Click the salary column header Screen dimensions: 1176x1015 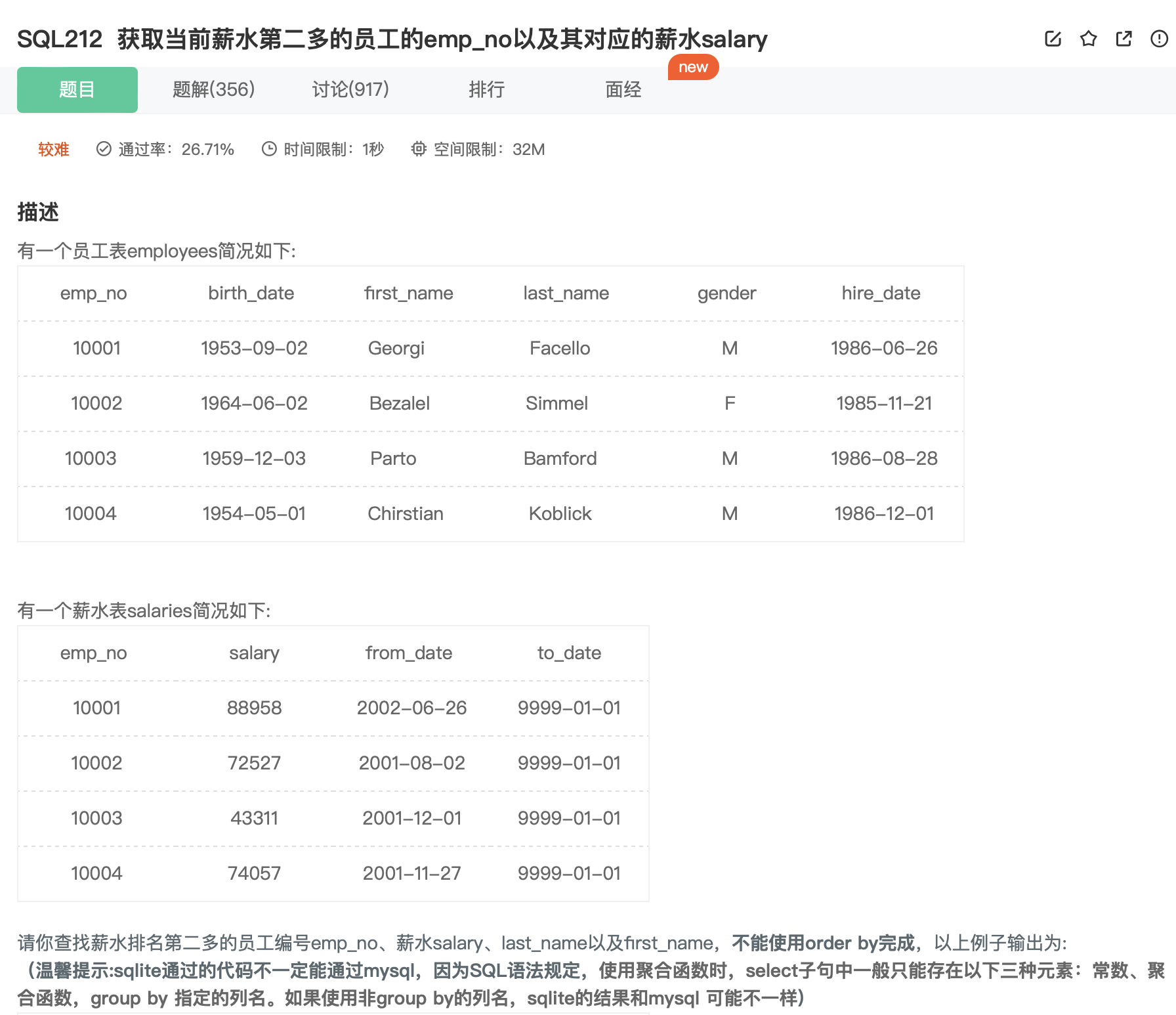pyautogui.click(x=254, y=653)
